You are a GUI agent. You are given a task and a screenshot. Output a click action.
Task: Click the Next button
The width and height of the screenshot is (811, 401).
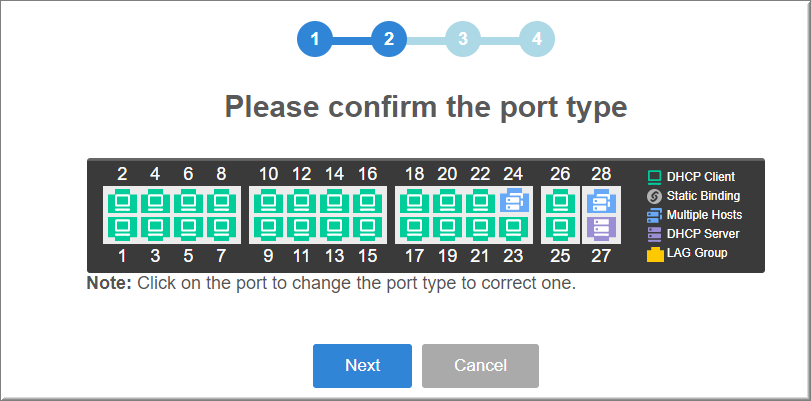coord(363,366)
